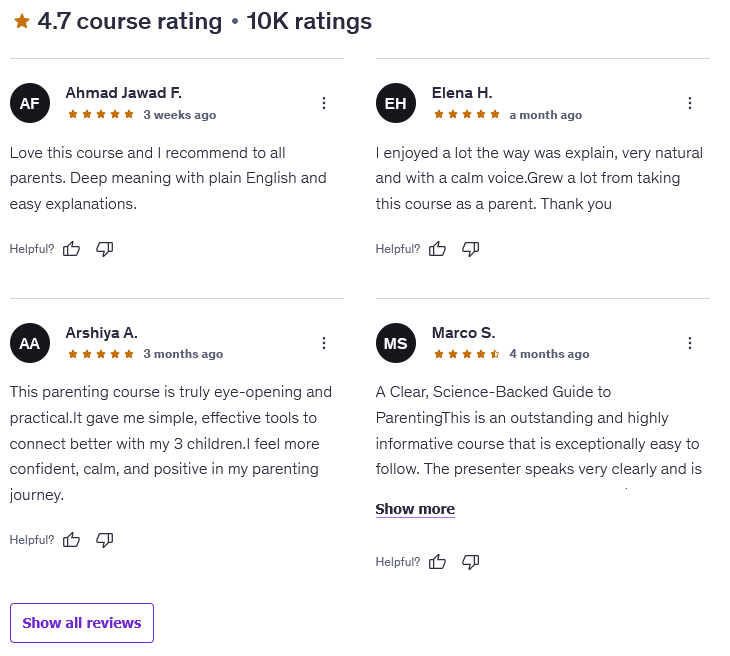Mark Ahmad Jawad F.'s review as helpful

72,249
